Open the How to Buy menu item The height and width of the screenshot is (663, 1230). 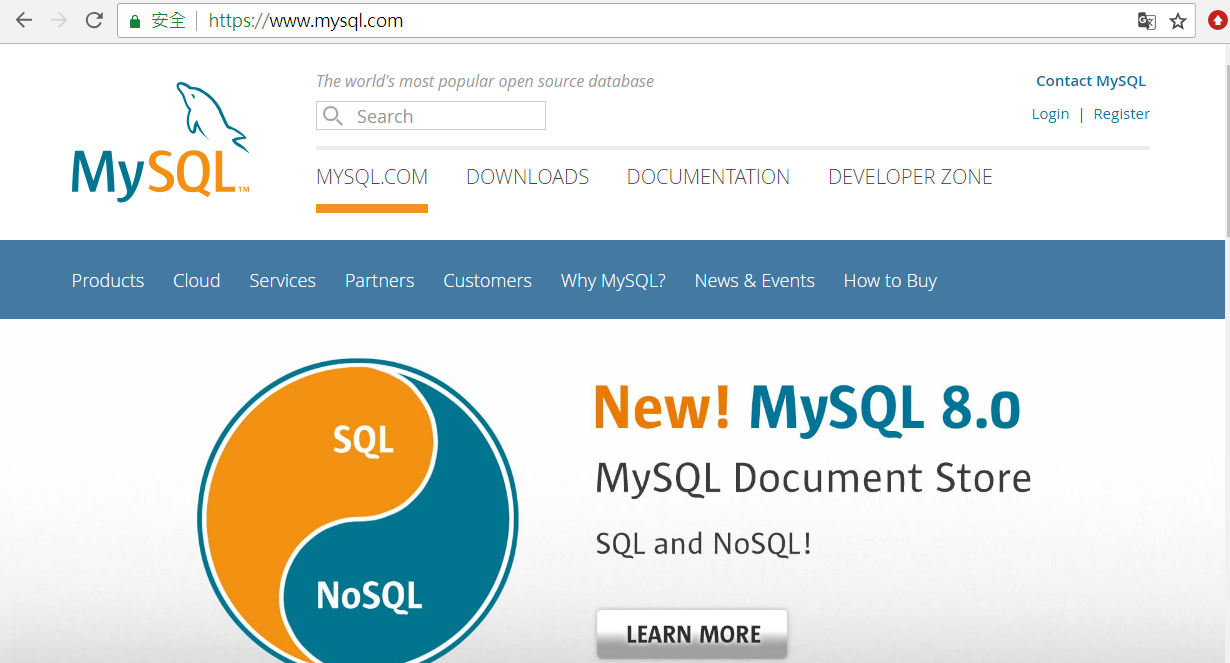(x=890, y=281)
